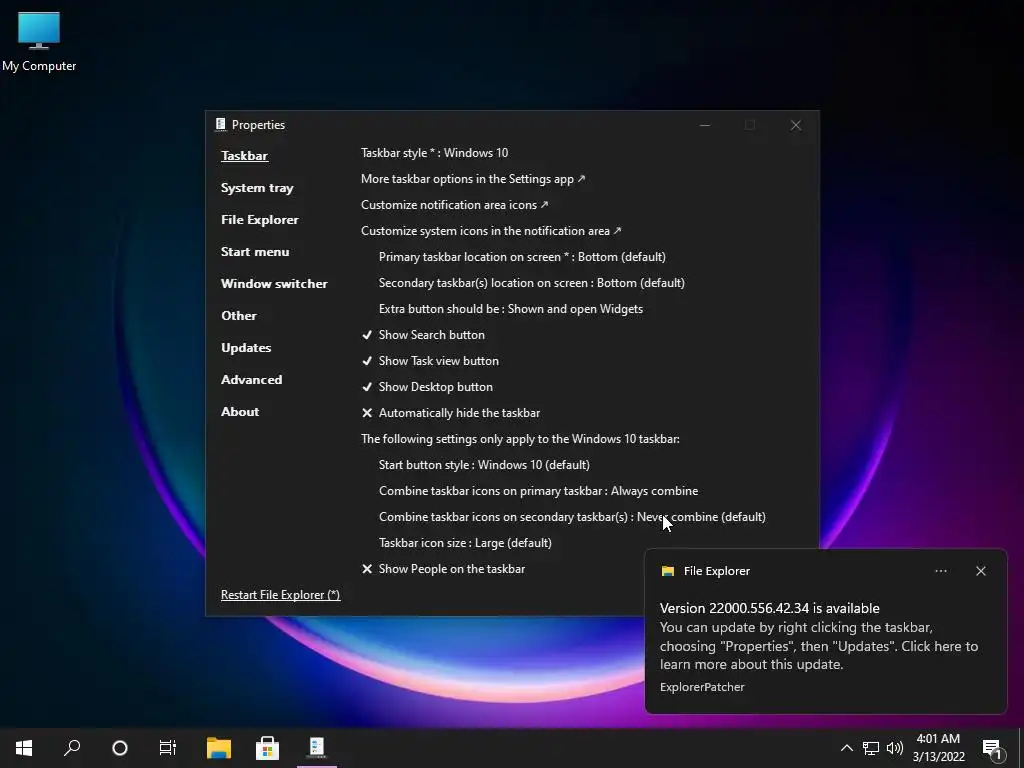1024x768 pixels.
Task: Select the My Computer desktop icon
Action: point(39,41)
